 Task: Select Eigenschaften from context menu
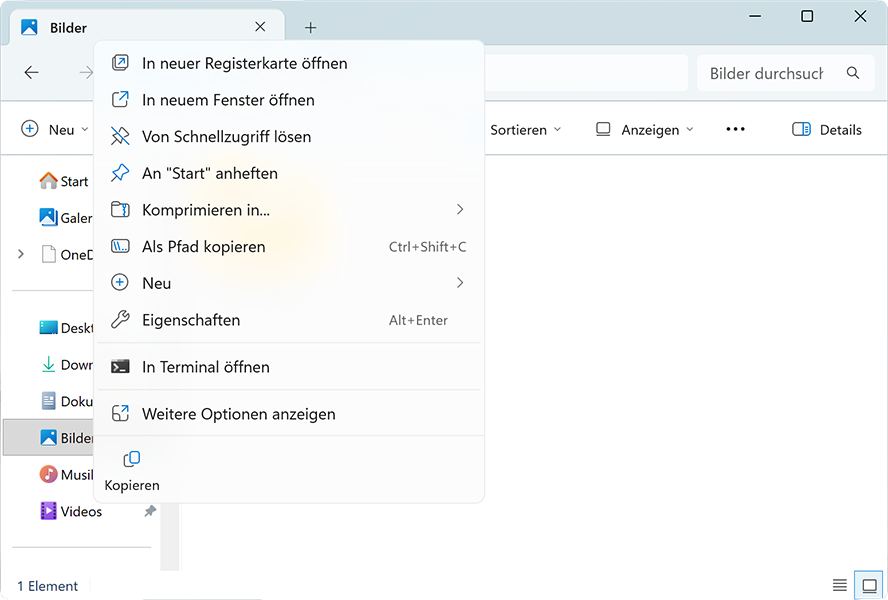(191, 320)
